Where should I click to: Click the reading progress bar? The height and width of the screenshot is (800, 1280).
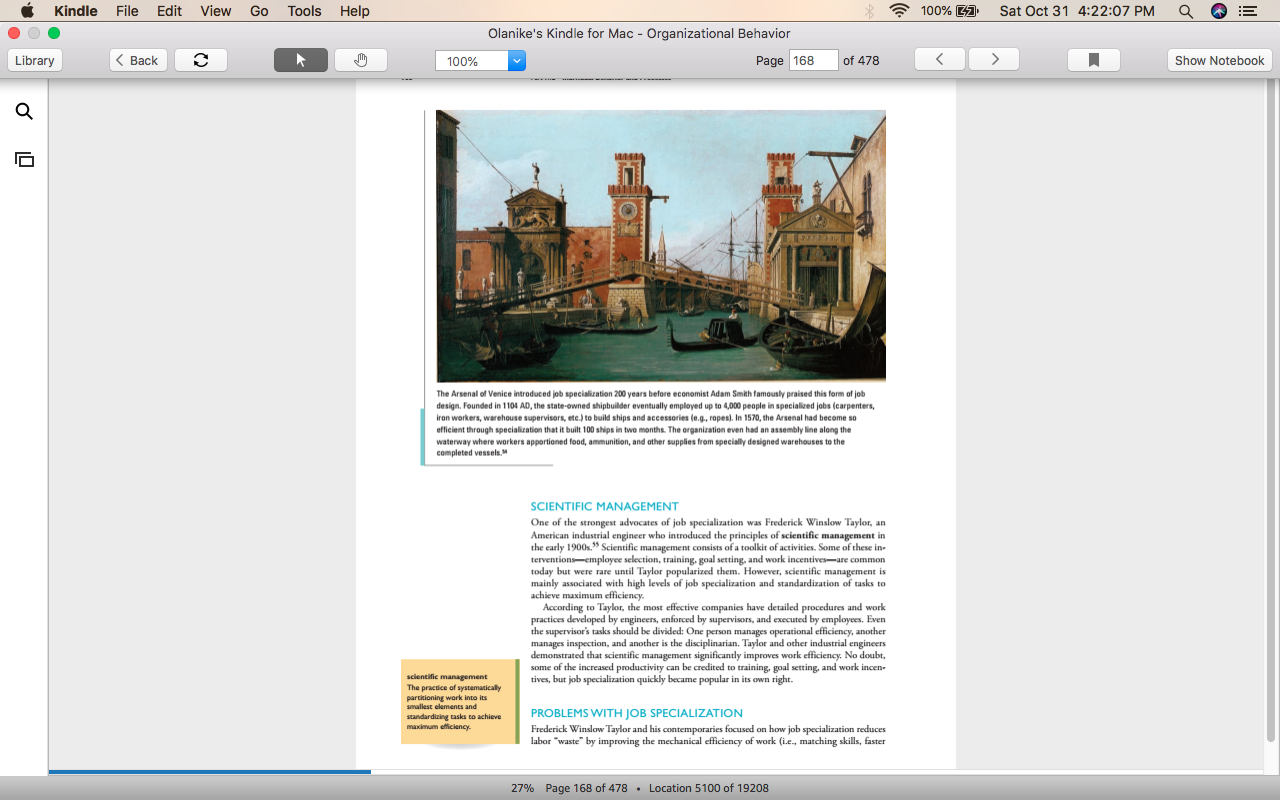(209, 772)
